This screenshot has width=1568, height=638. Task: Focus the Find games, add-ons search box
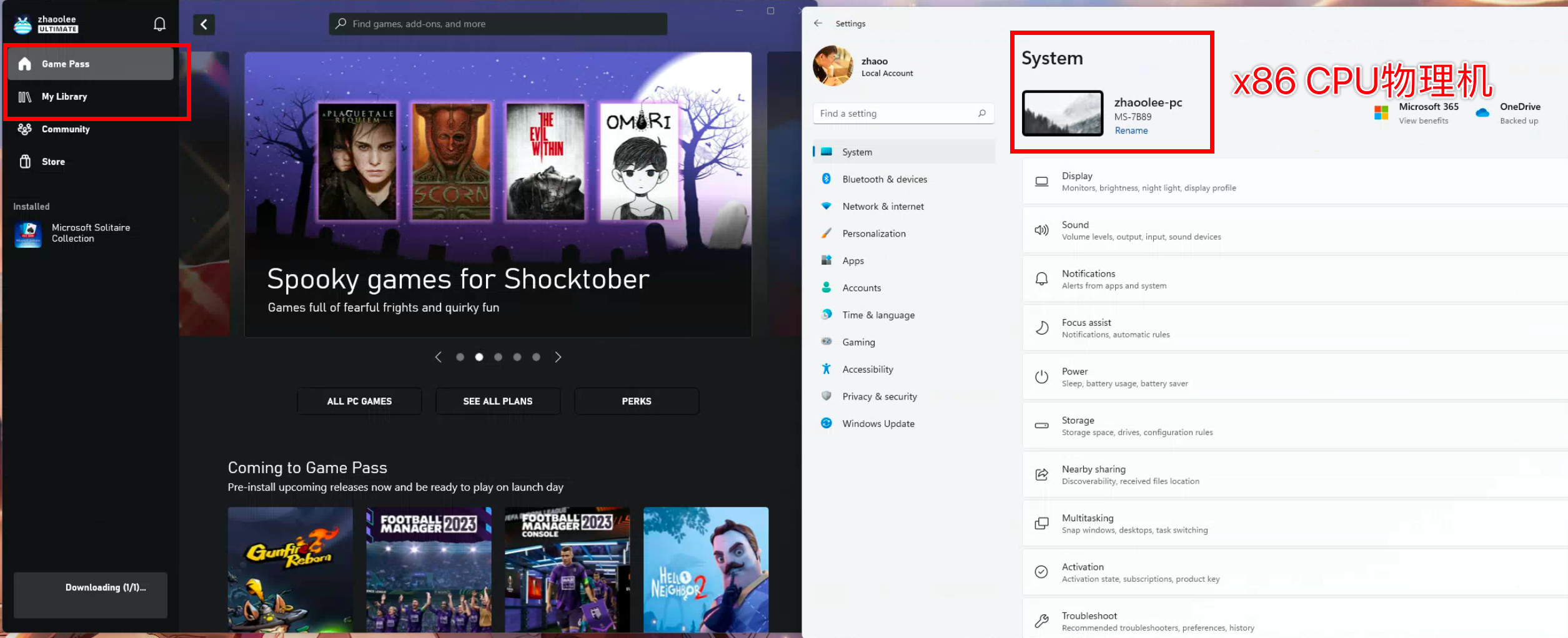point(498,24)
